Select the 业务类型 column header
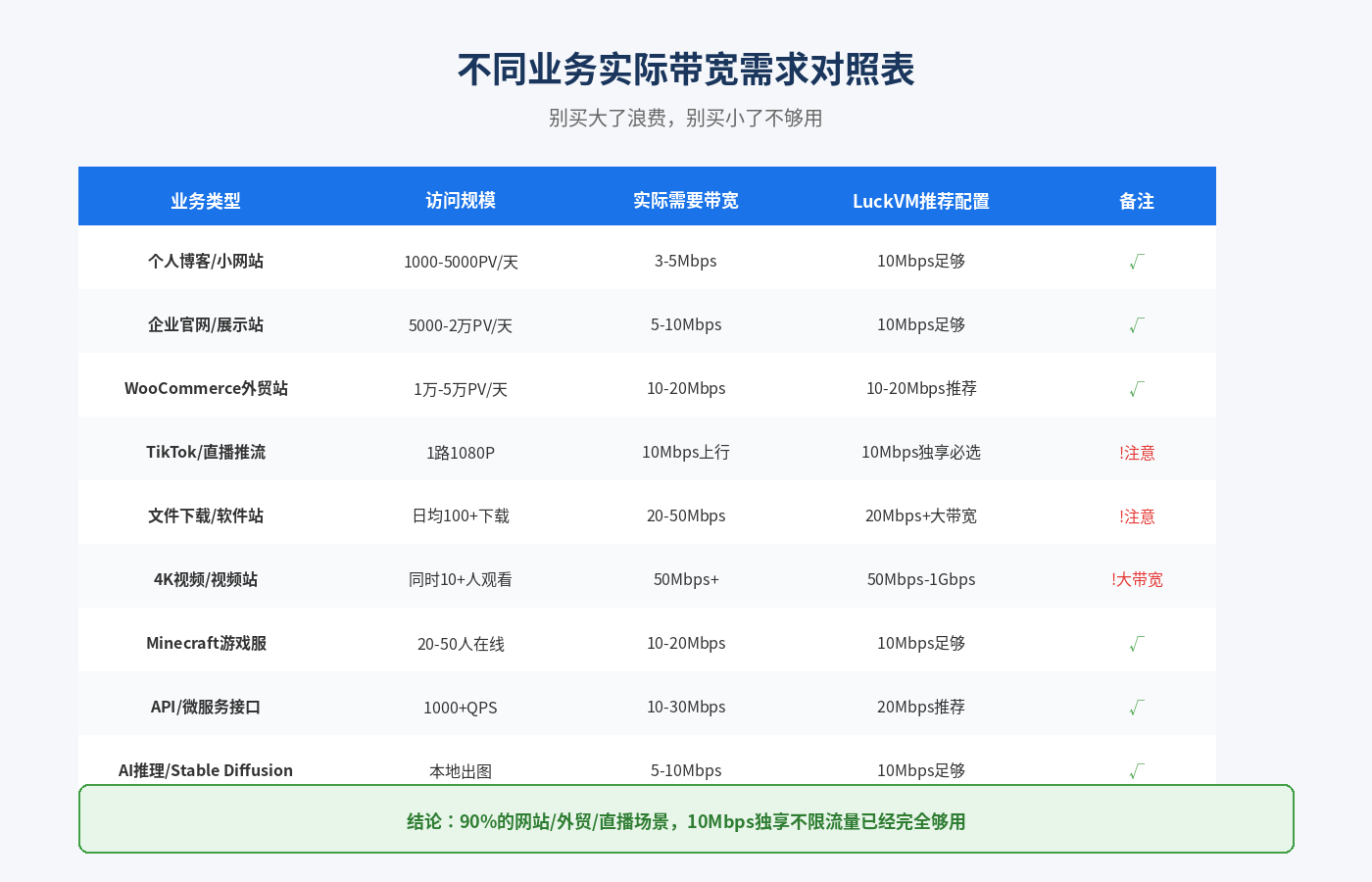 coord(206,201)
